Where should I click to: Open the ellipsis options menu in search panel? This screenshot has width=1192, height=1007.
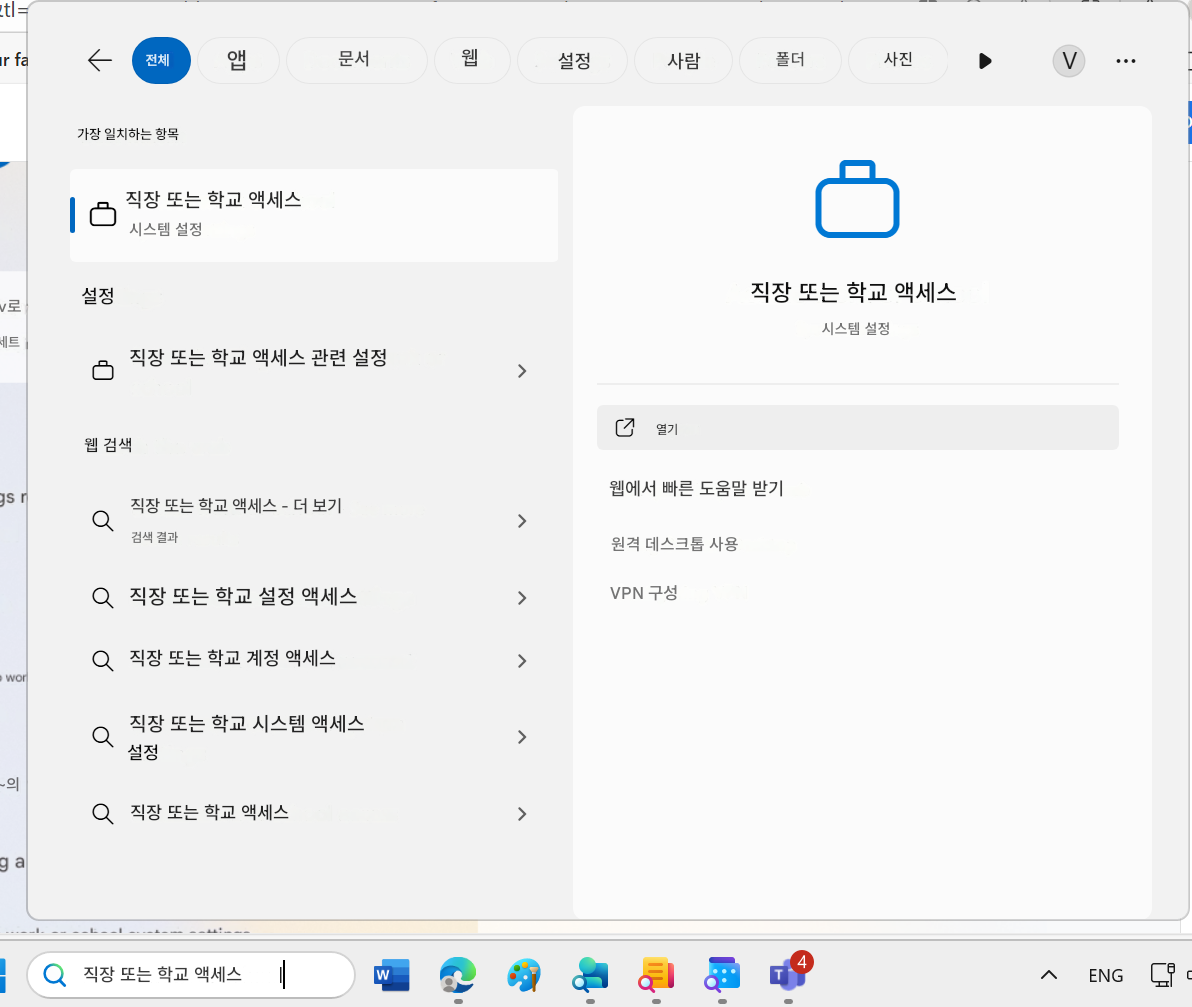[1125, 61]
